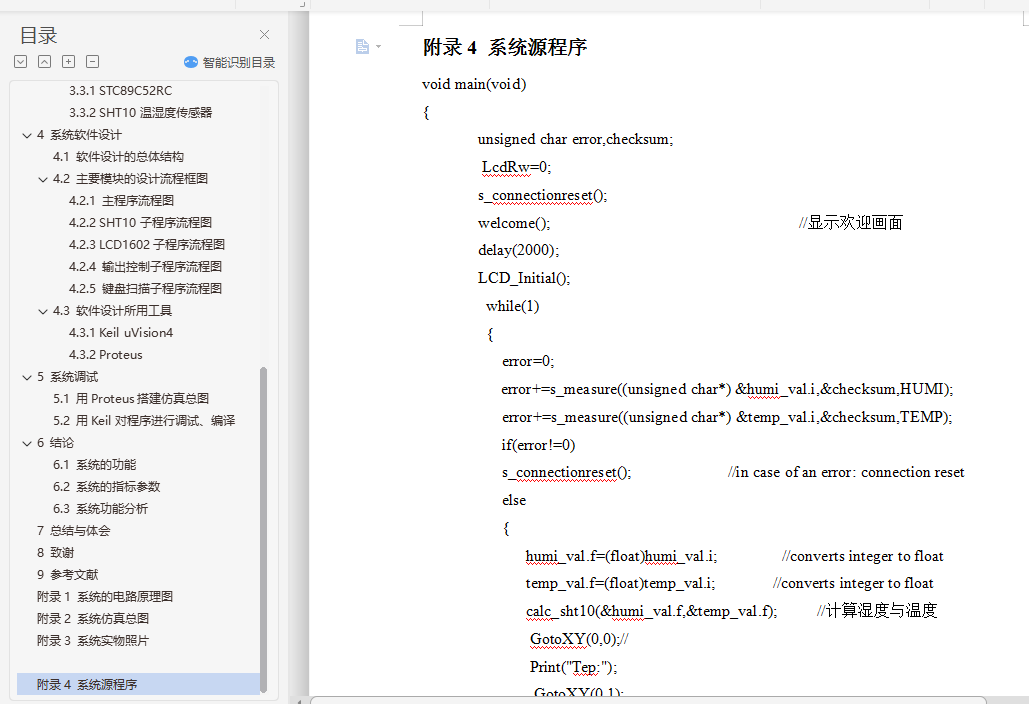This screenshot has width=1029, height=704.
Task: Click the collapse-all up-arrow icon under 目录
Action: tap(45, 62)
